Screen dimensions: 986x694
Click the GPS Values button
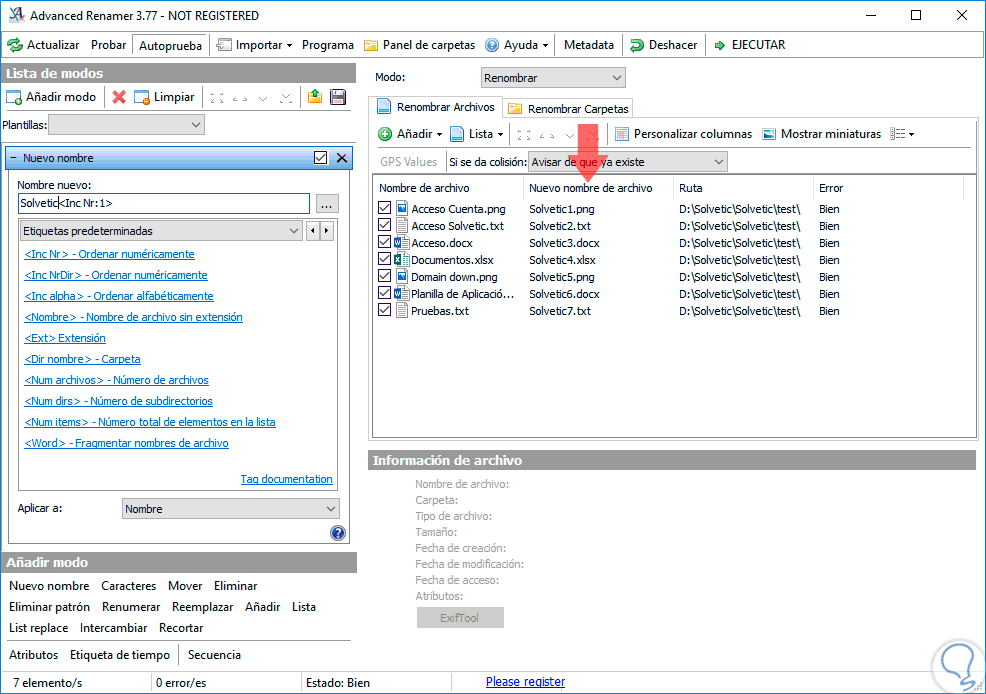(x=408, y=162)
